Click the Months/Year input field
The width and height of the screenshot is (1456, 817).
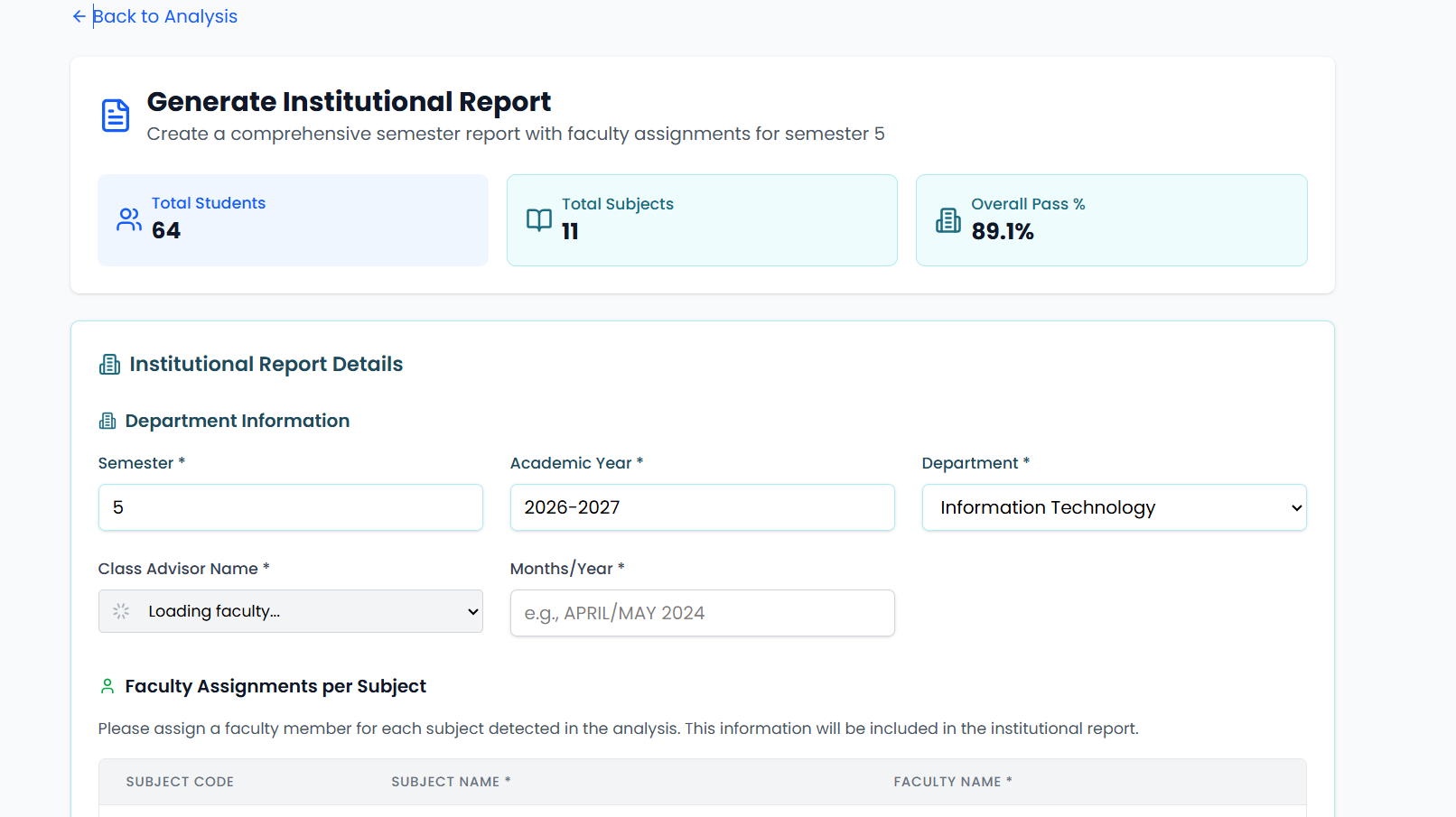(703, 613)
